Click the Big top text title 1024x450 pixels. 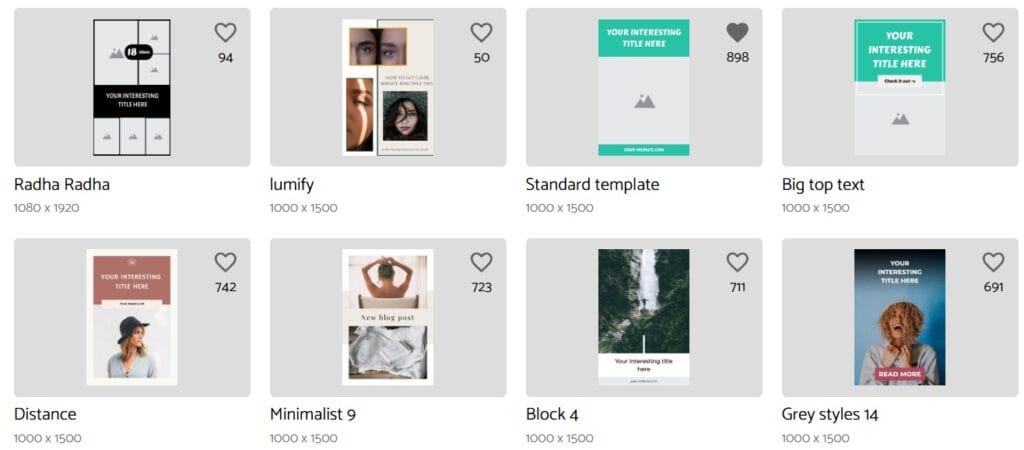[823, 185]
